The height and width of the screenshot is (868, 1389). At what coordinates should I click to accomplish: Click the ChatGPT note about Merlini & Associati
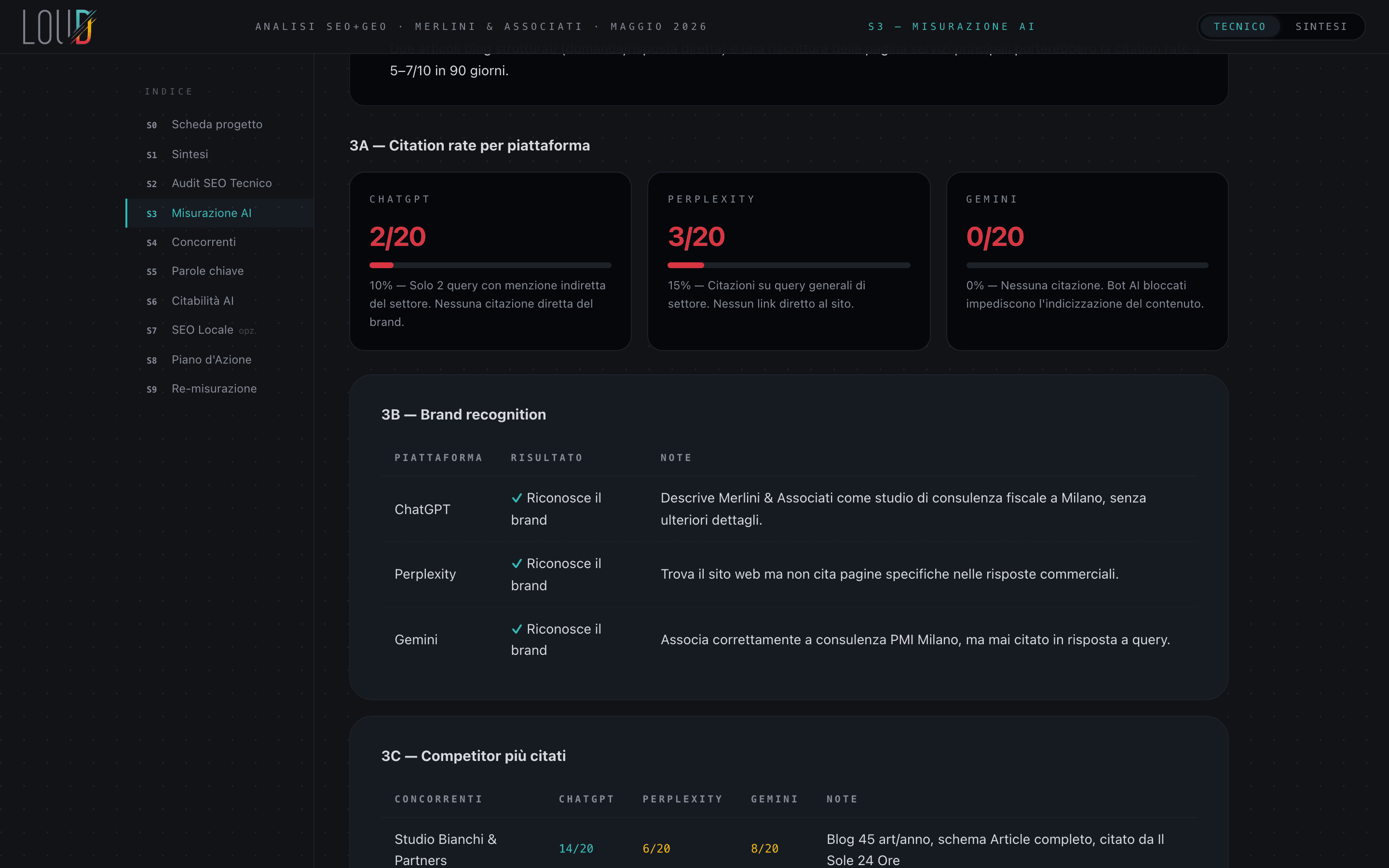point(903,509)
